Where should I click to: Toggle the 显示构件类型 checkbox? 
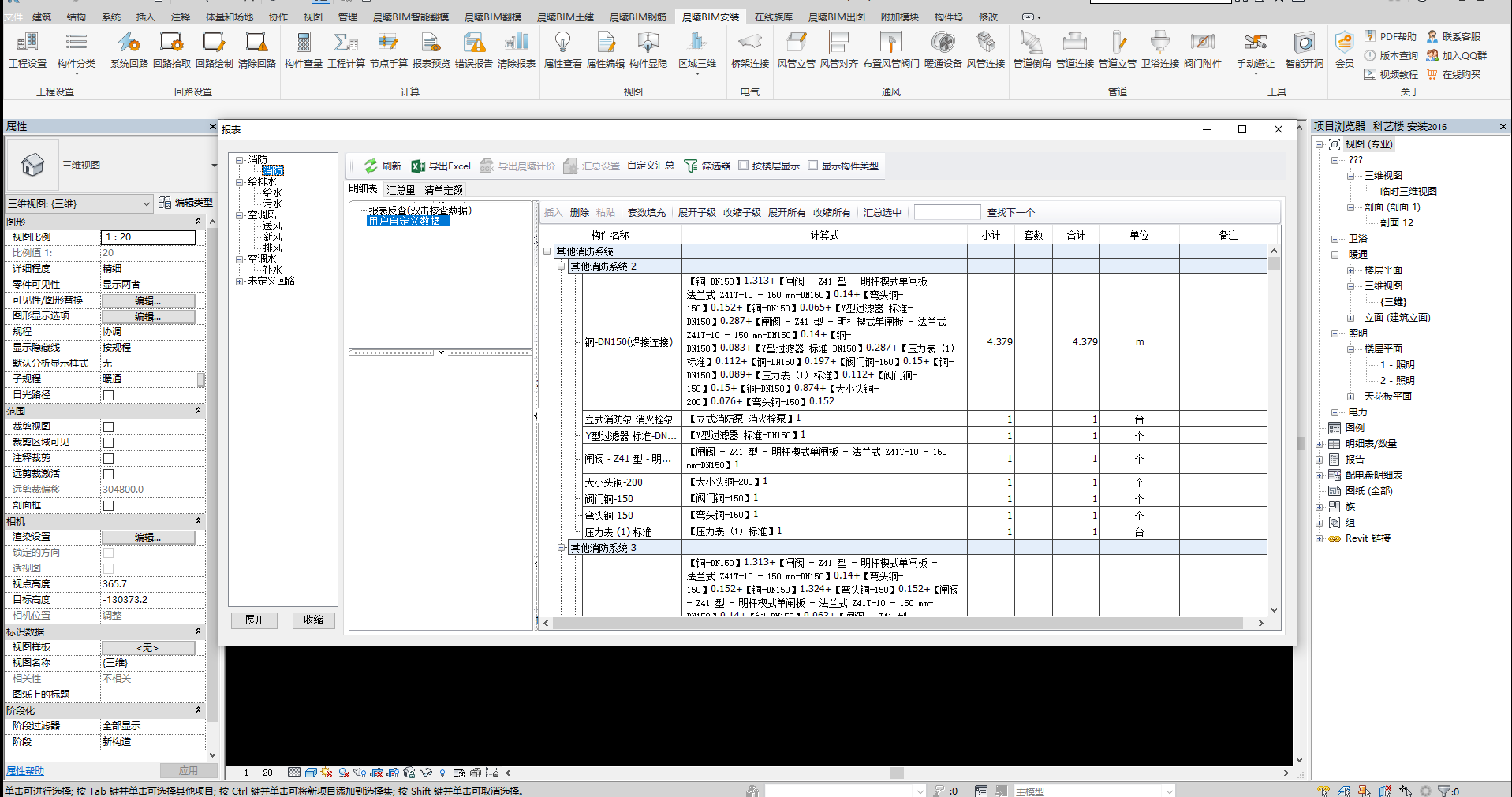(x=812, y=166)
